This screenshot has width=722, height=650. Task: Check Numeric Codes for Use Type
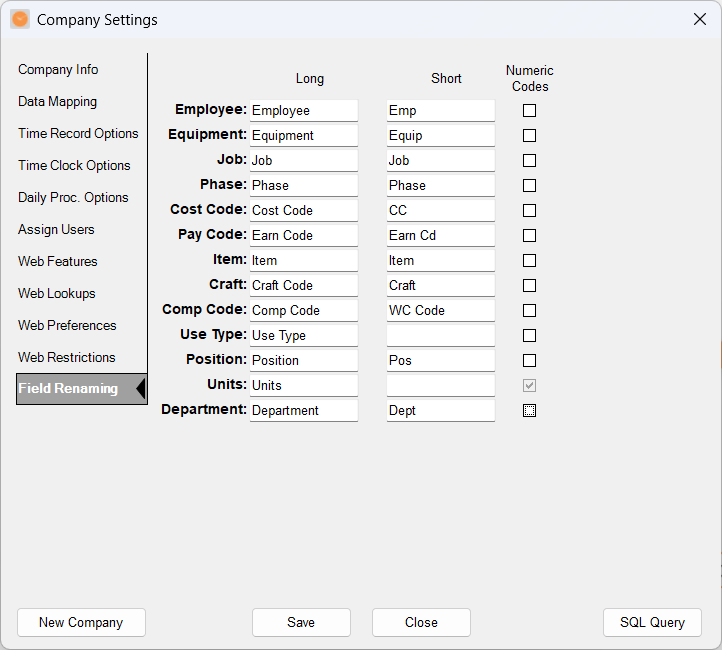pyautogui.click(x=530, y=336)
